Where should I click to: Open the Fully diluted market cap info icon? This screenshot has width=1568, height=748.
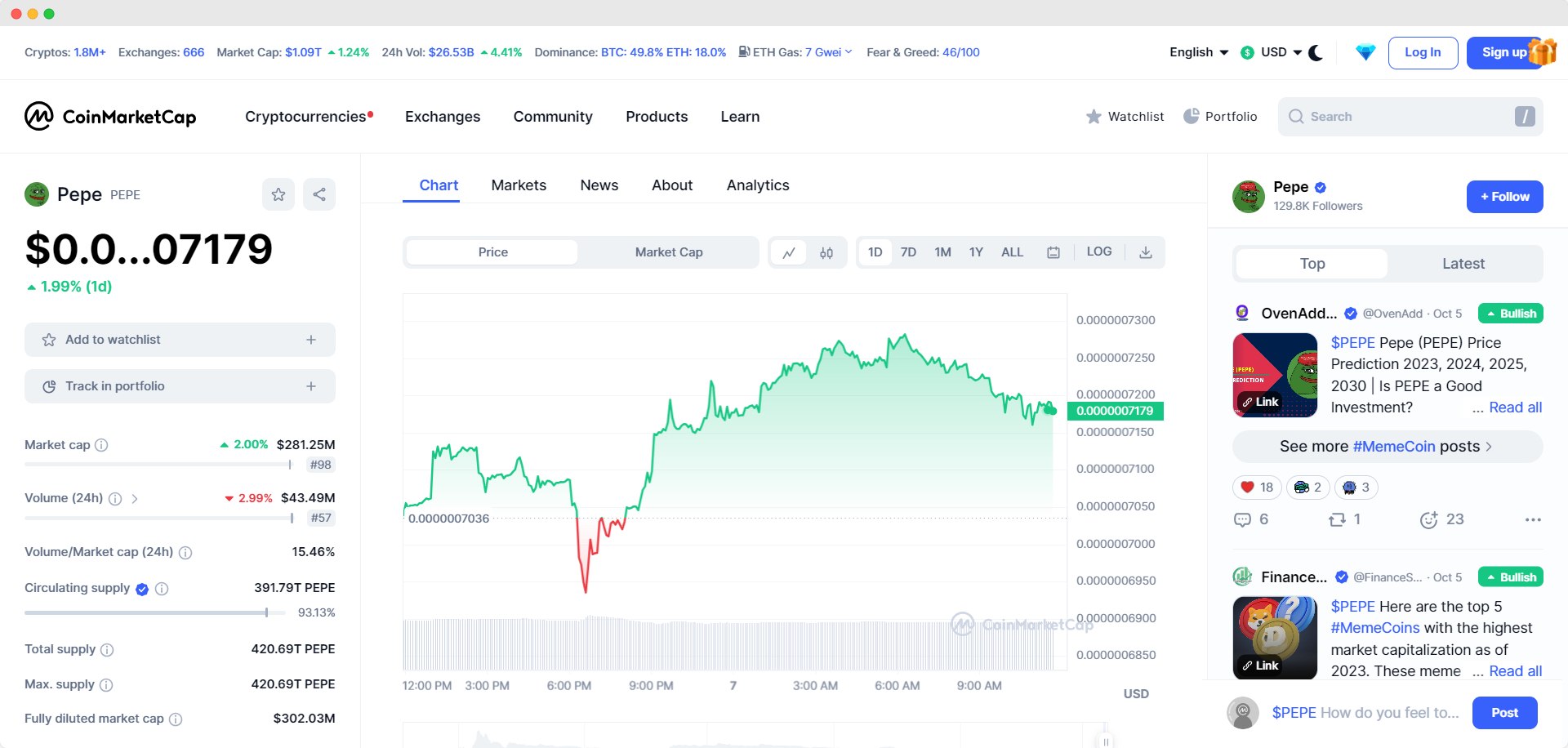pyautogui.click(x=176, y=719)
